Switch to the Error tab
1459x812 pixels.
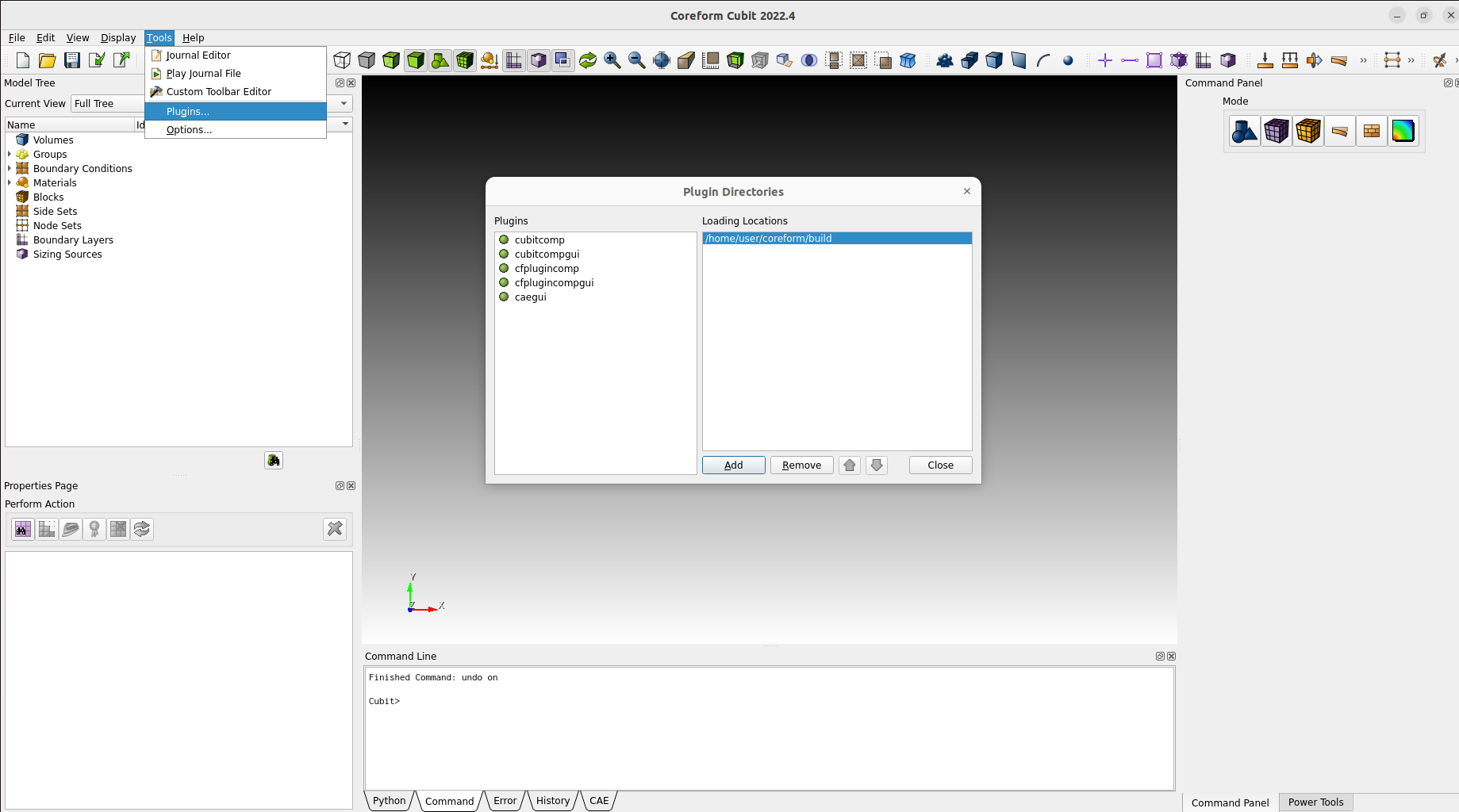(505, 801)
